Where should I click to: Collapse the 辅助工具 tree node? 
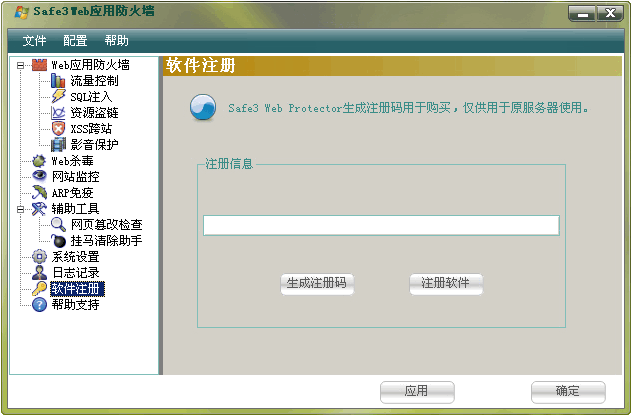[x=20, y=209]
